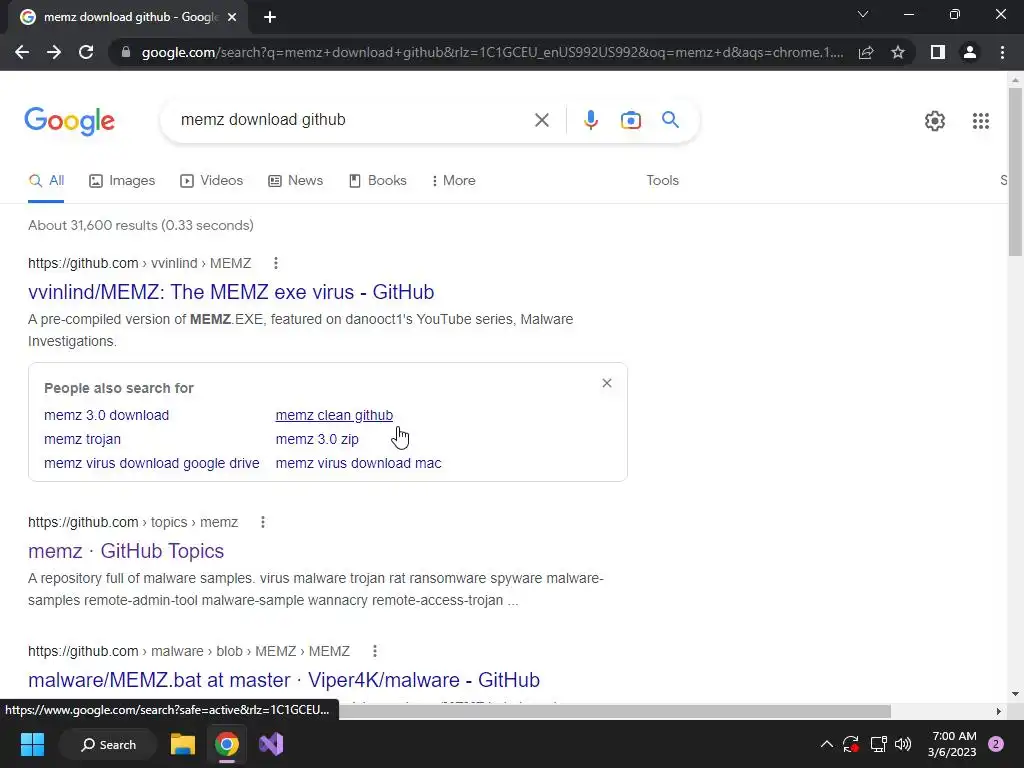Go back with the browser back arrow
1024x768 pixels.
[22, 52]
